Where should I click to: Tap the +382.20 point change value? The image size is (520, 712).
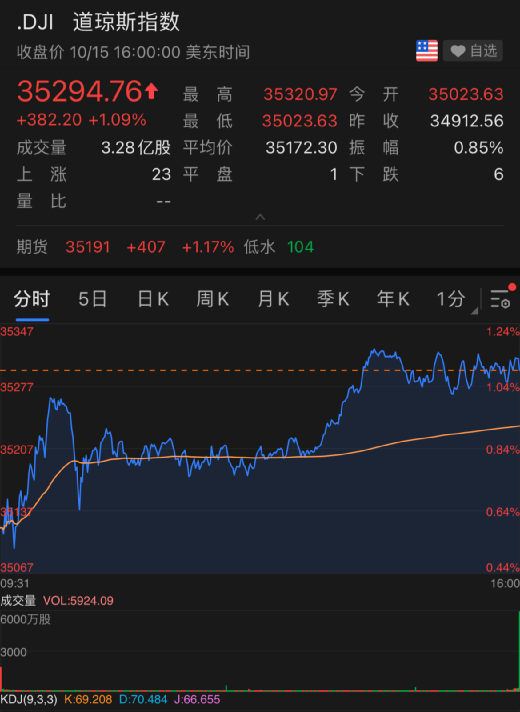coord(49,120)
